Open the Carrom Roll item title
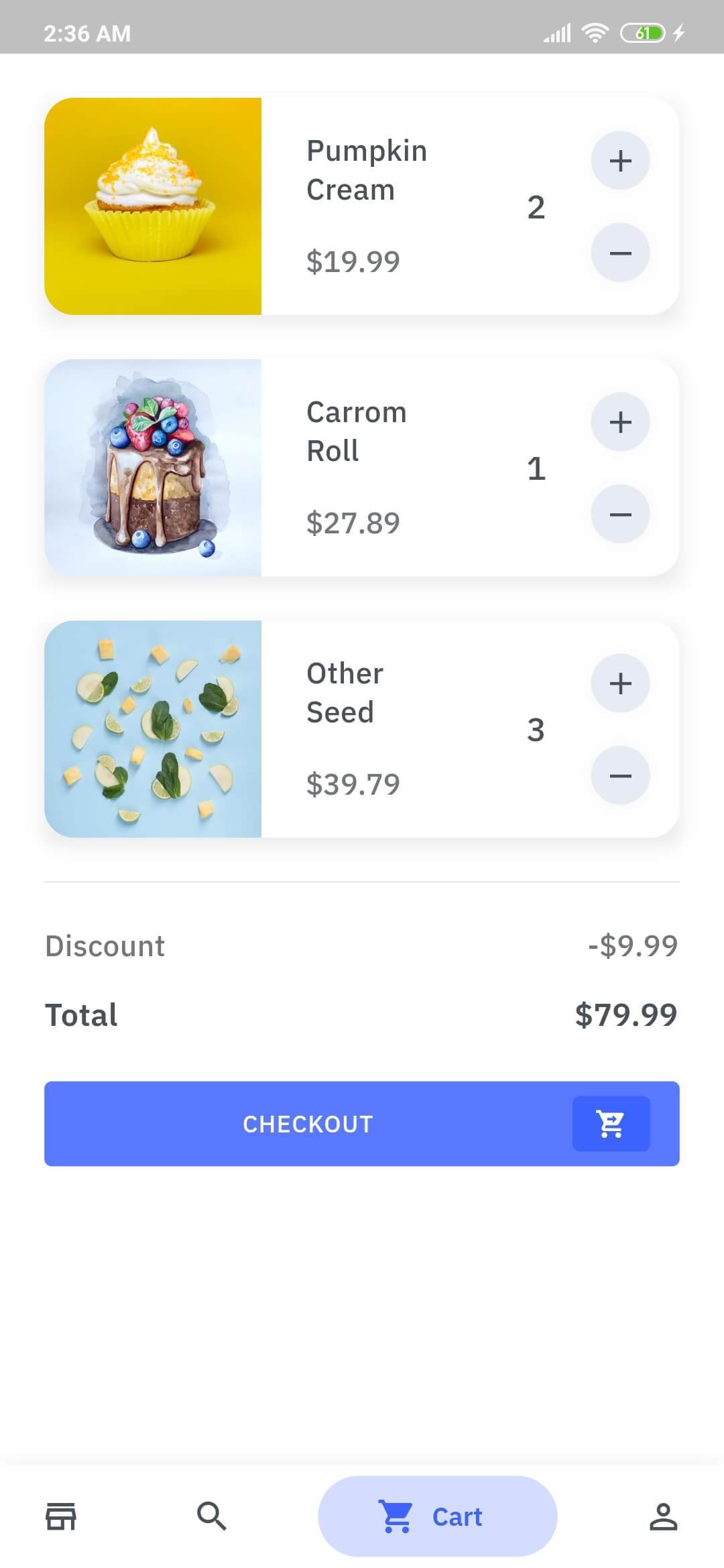Screen dimensions: 724x1568 pos(356,432)
